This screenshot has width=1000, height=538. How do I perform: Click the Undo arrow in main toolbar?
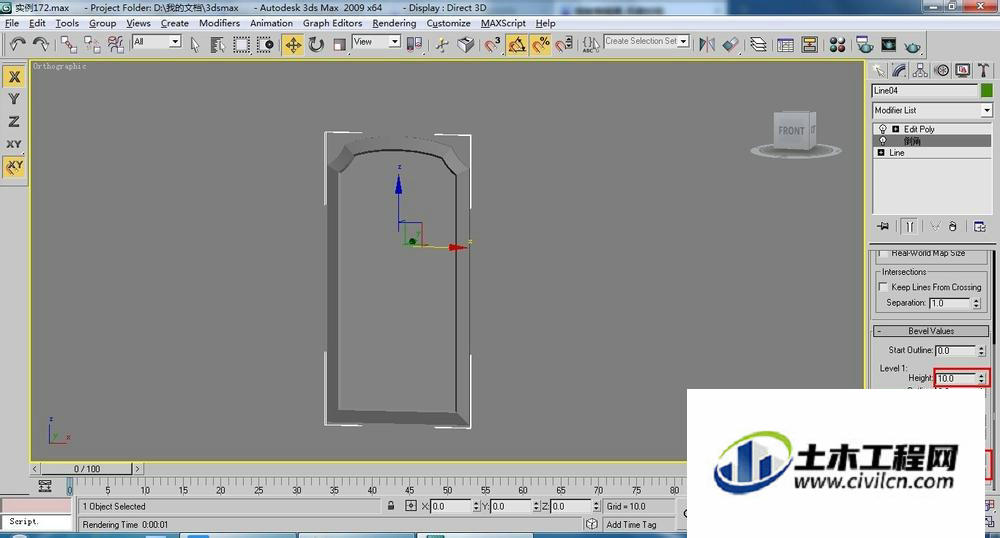tap(18, 44)
